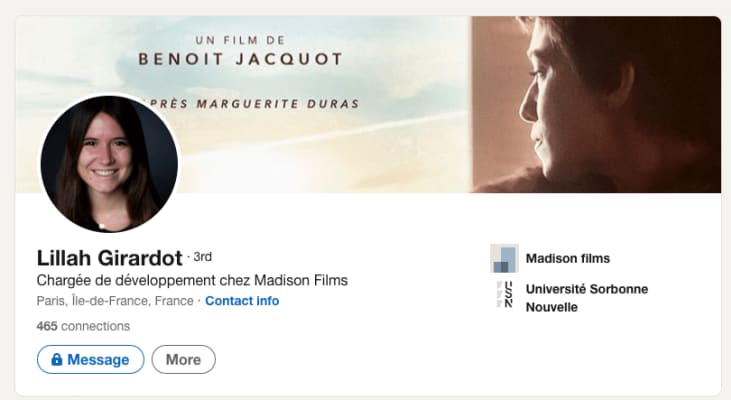Click the Madison films company logo
The width and height of the screenshot is (731, 400).
click(504, 258)
